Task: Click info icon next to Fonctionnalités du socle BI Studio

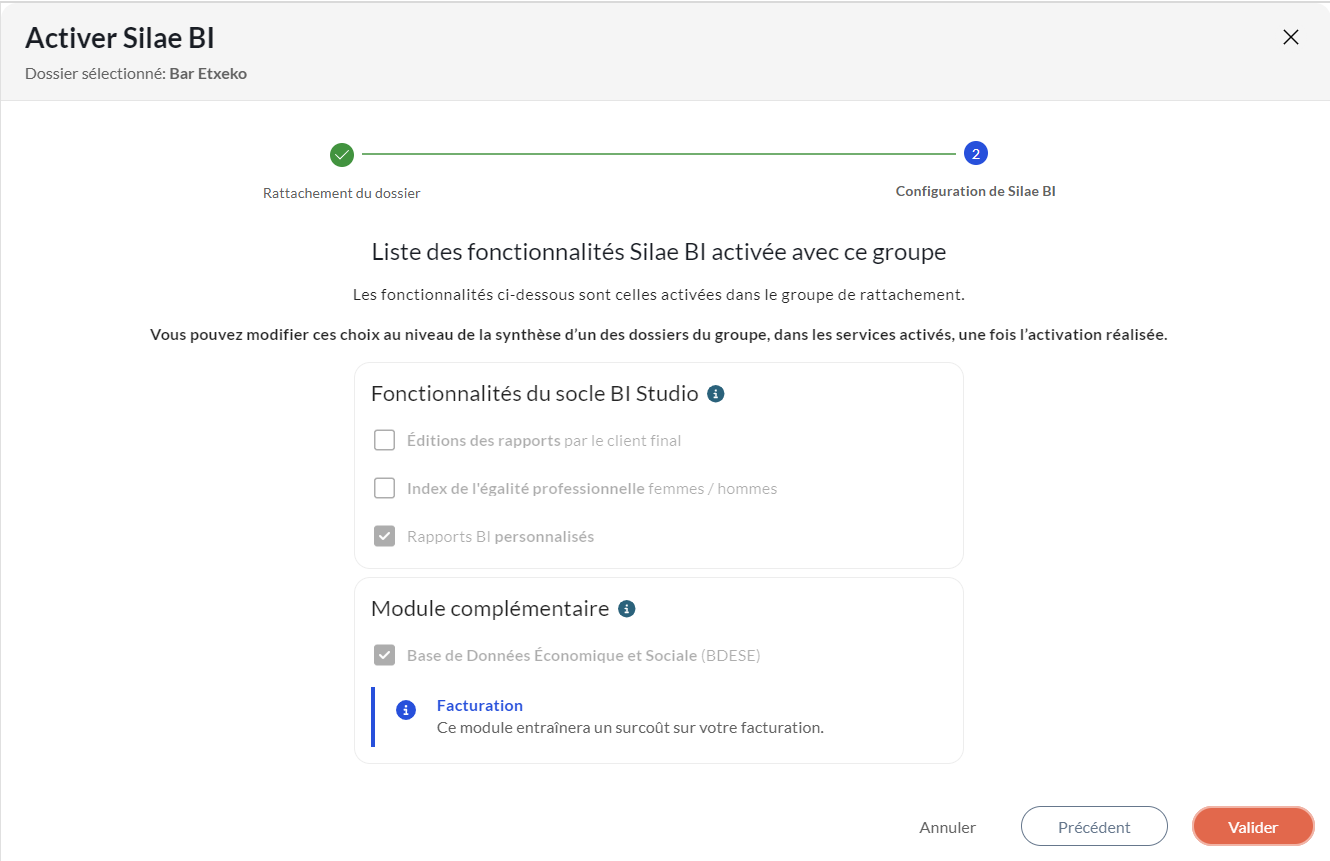Action: coord(715,394)
